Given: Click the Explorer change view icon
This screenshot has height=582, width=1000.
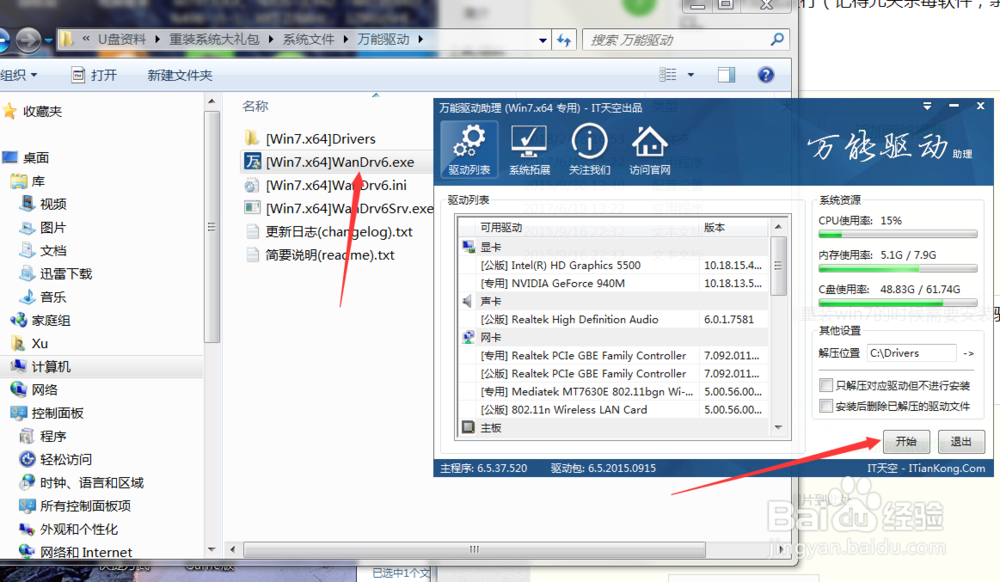Looking at the screenshot, I should coord(668,75).
